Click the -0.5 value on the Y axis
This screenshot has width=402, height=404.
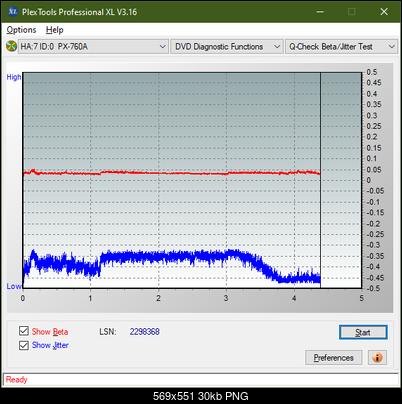coord(373,288)
